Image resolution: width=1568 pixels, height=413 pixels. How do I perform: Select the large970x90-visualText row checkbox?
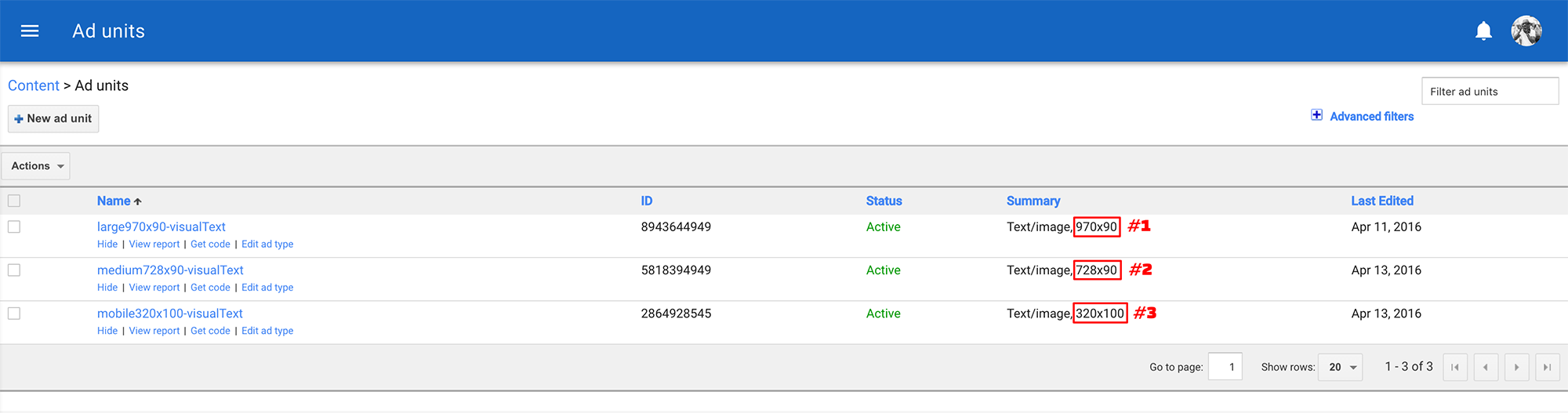coord(14,226)
